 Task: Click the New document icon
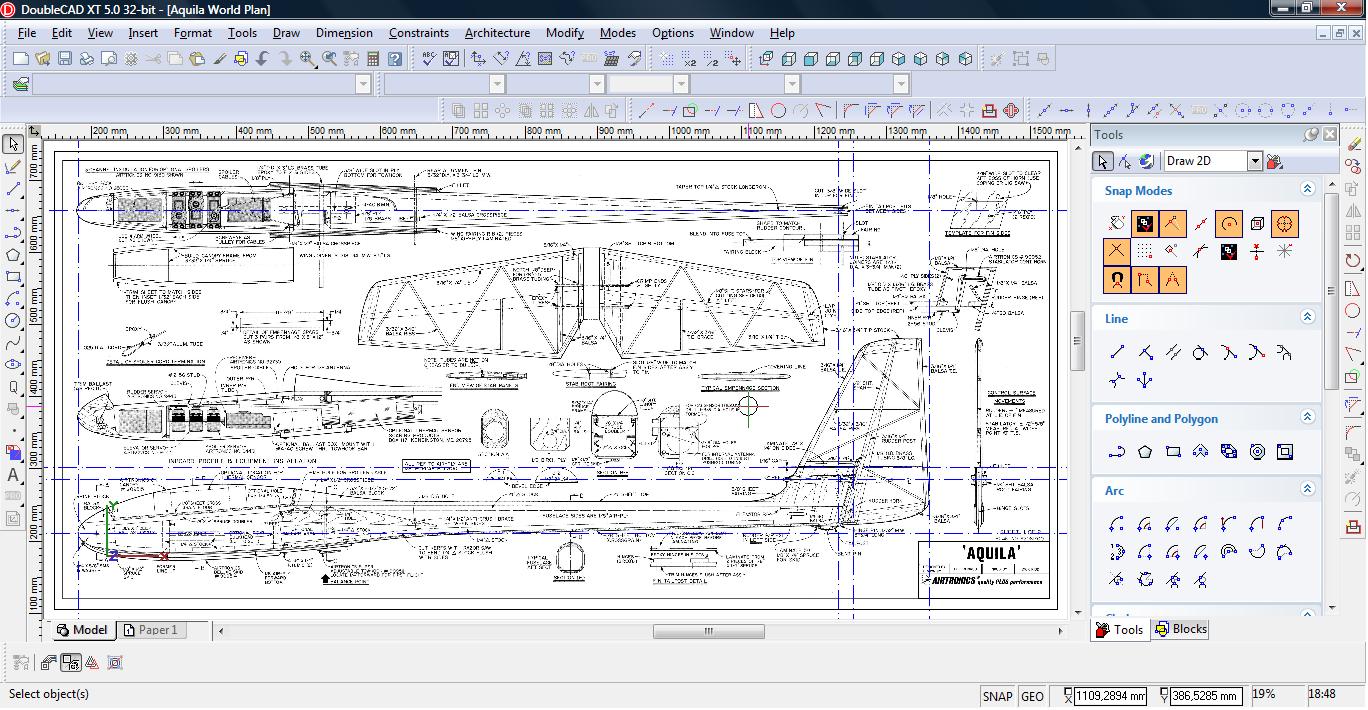[20, 59]
